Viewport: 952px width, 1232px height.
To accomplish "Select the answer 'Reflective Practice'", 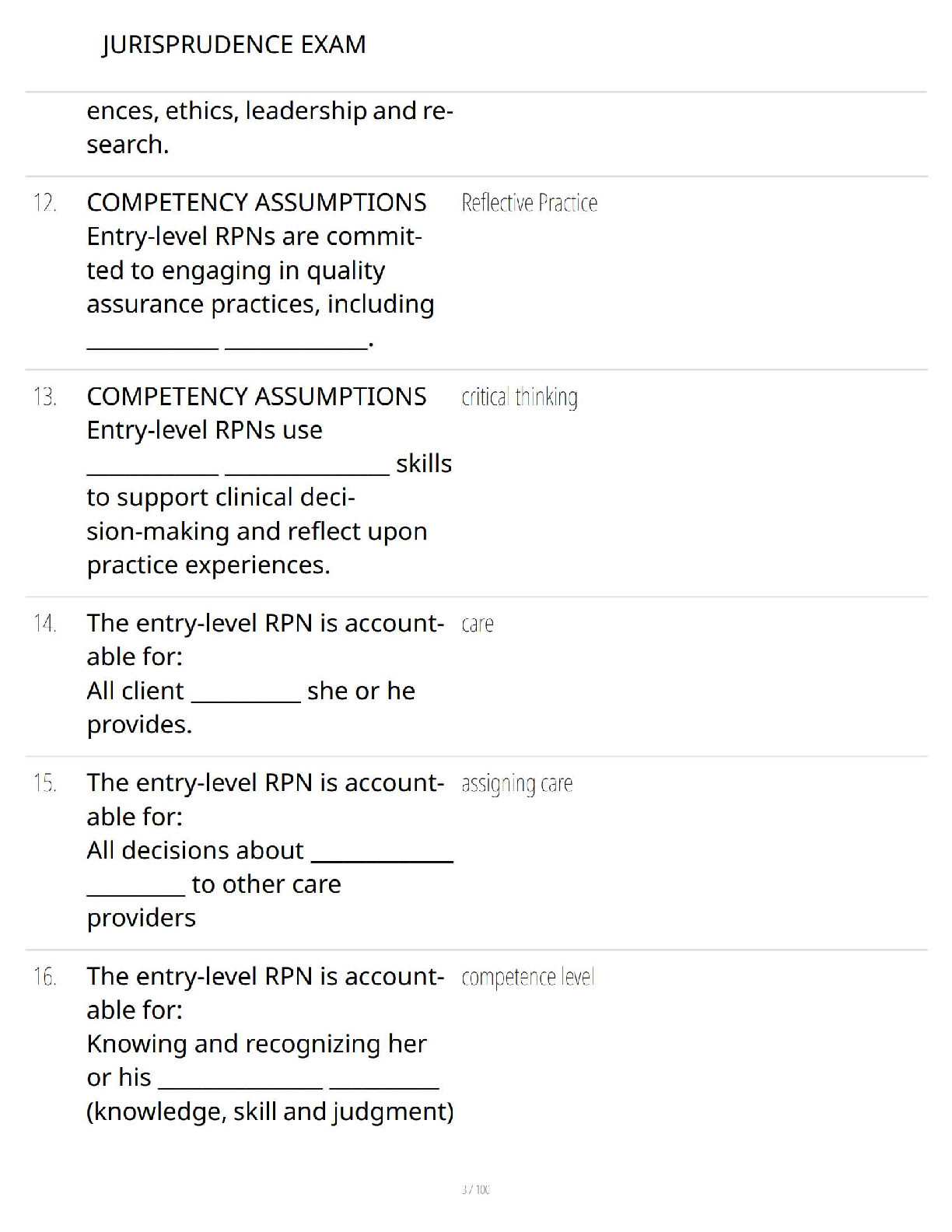I will coord(530,203).
